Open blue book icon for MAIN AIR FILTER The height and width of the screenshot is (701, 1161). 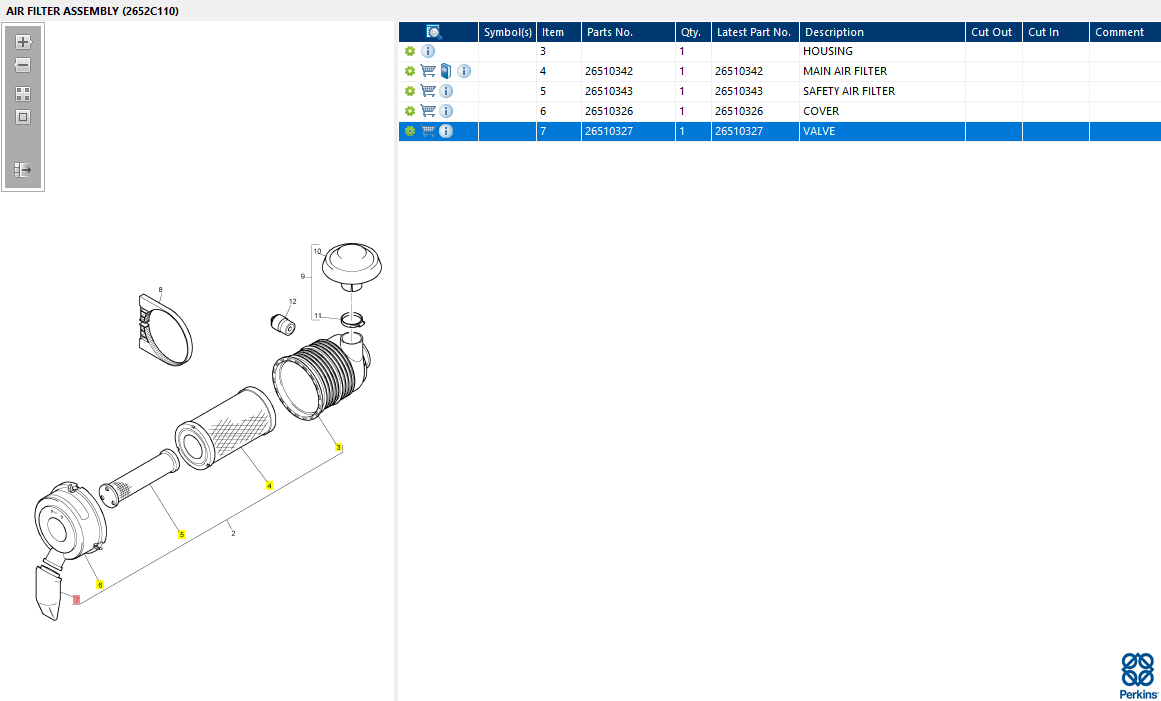(446, 71)
